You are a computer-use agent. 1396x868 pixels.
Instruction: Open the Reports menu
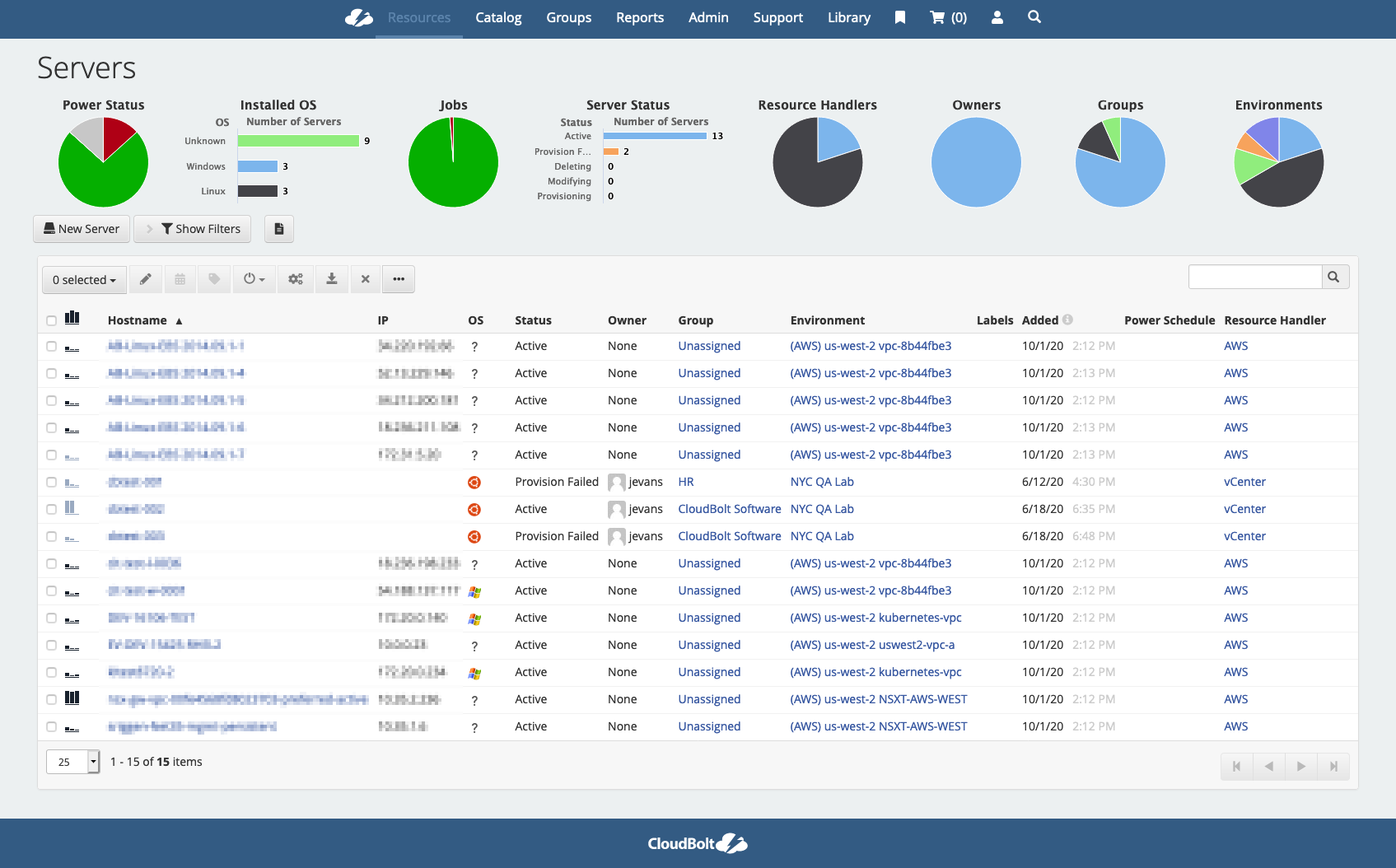coord(639,17)
